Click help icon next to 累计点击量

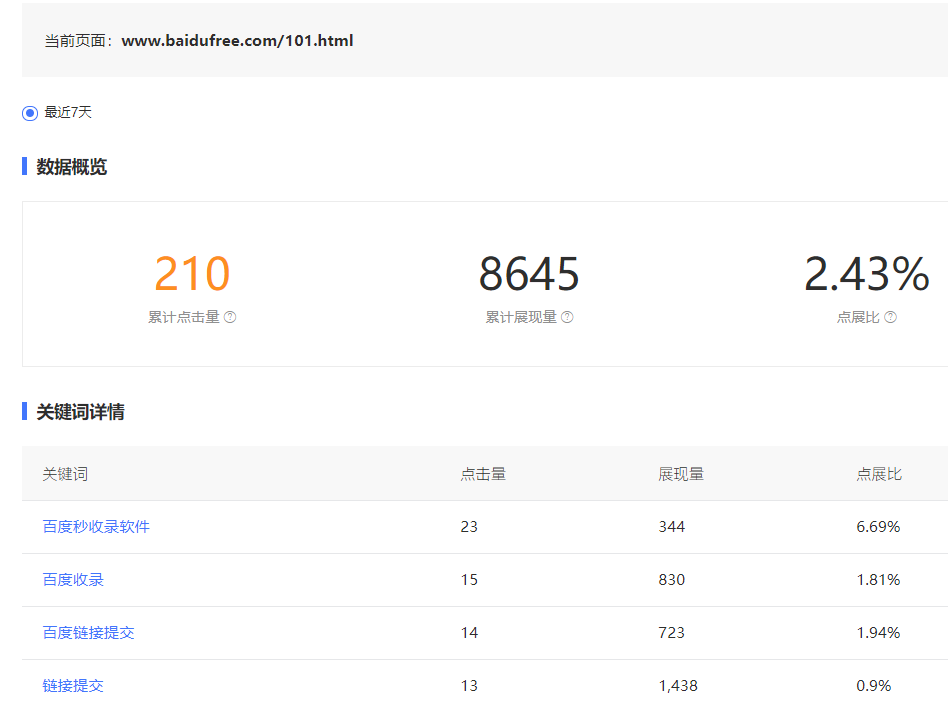pos(230,317)
